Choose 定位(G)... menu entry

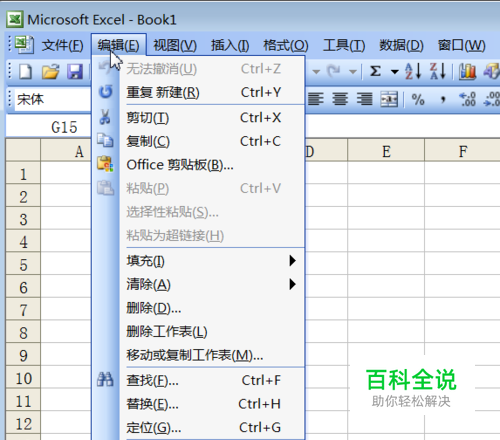[x=199, y=428]
